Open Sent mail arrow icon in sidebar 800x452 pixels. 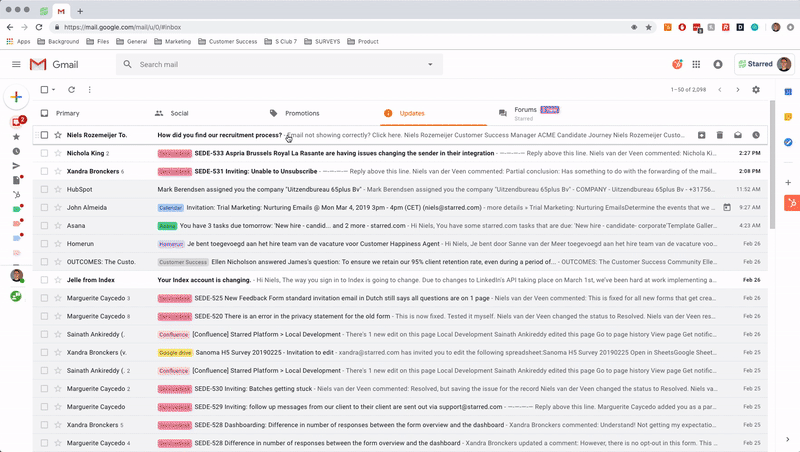click(x=16, y=166)
